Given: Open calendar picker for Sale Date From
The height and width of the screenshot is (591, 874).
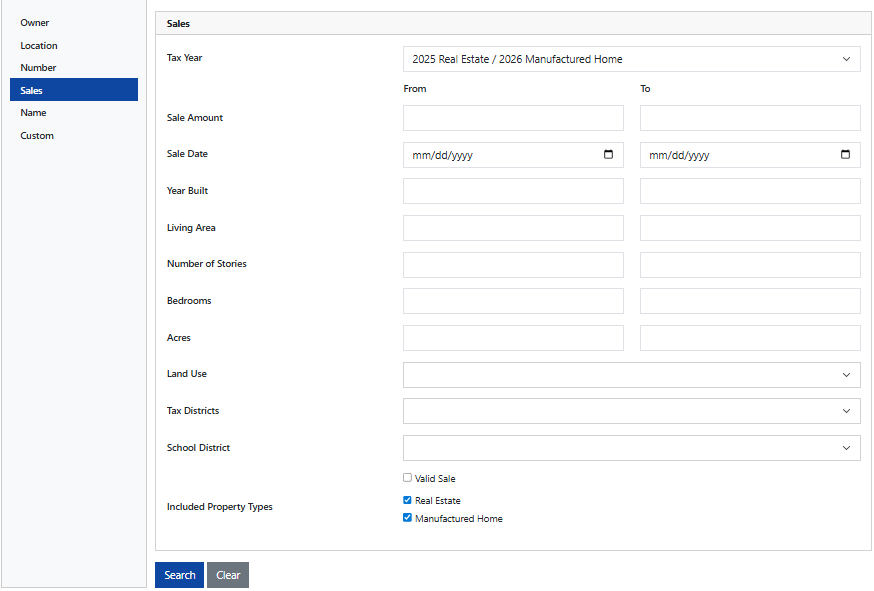Looking at the screenshot, I should pos(608,155).
